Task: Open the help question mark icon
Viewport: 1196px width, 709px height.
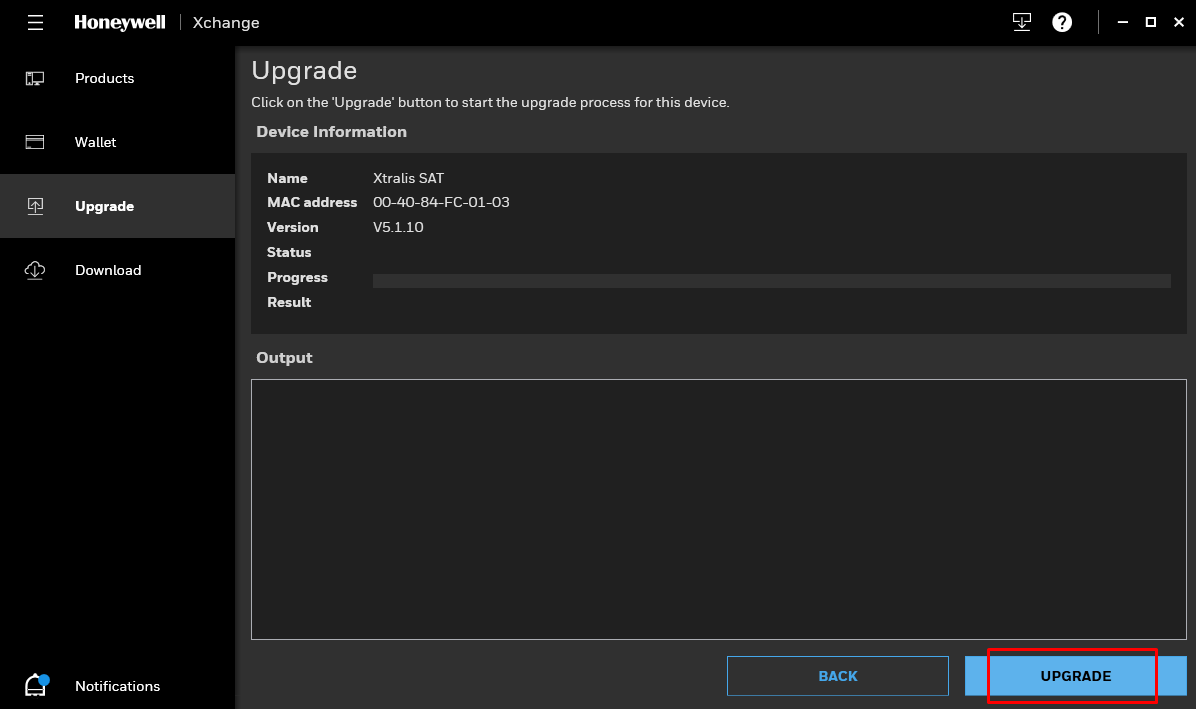Action: coord(1062,22)
